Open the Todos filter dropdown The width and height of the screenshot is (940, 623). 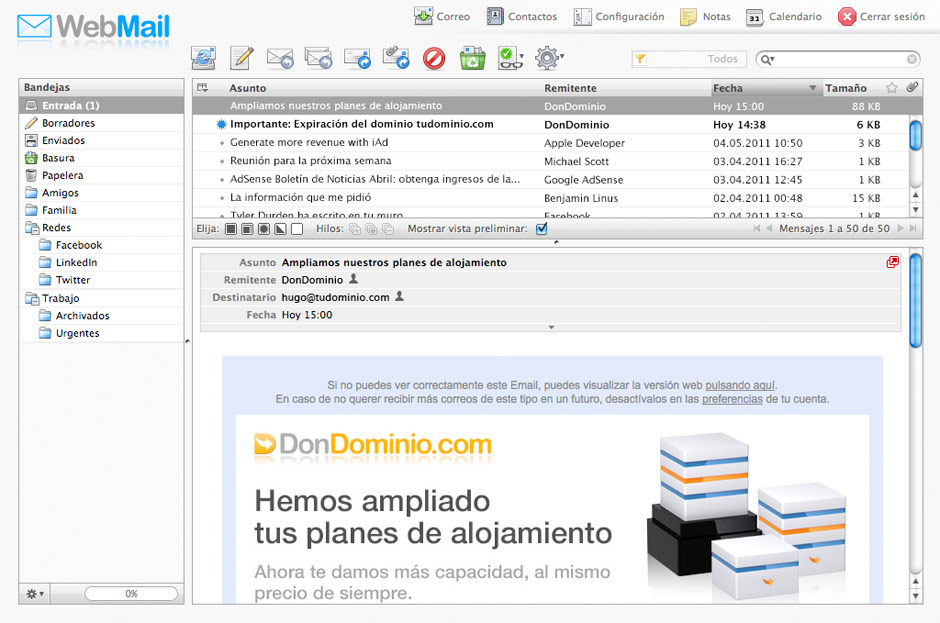pos(689,59)
